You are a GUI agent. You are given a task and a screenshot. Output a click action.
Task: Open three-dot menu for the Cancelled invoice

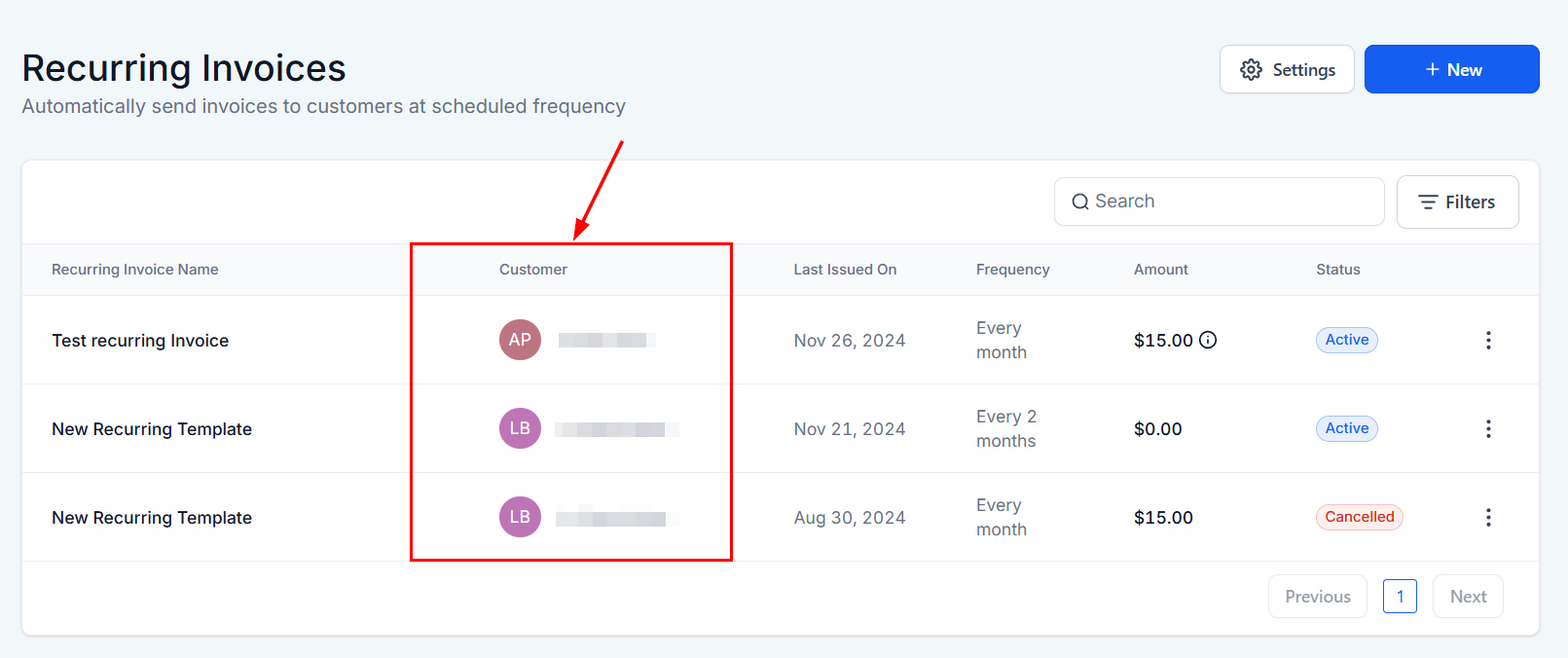click(1488, 517)
